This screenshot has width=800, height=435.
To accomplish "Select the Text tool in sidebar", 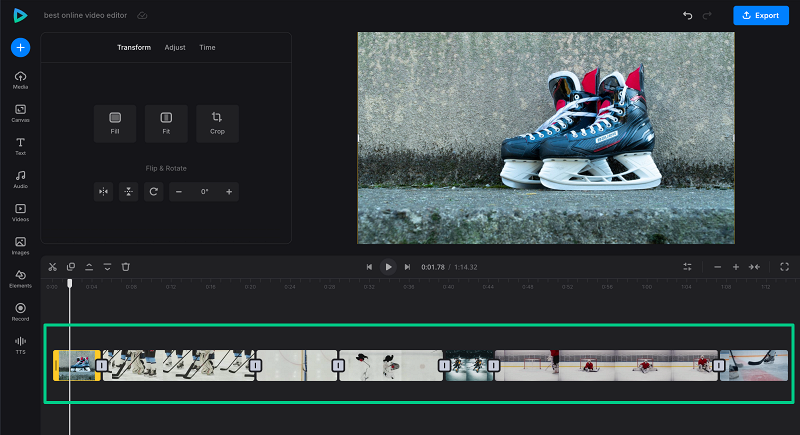I will click(20, 146).
